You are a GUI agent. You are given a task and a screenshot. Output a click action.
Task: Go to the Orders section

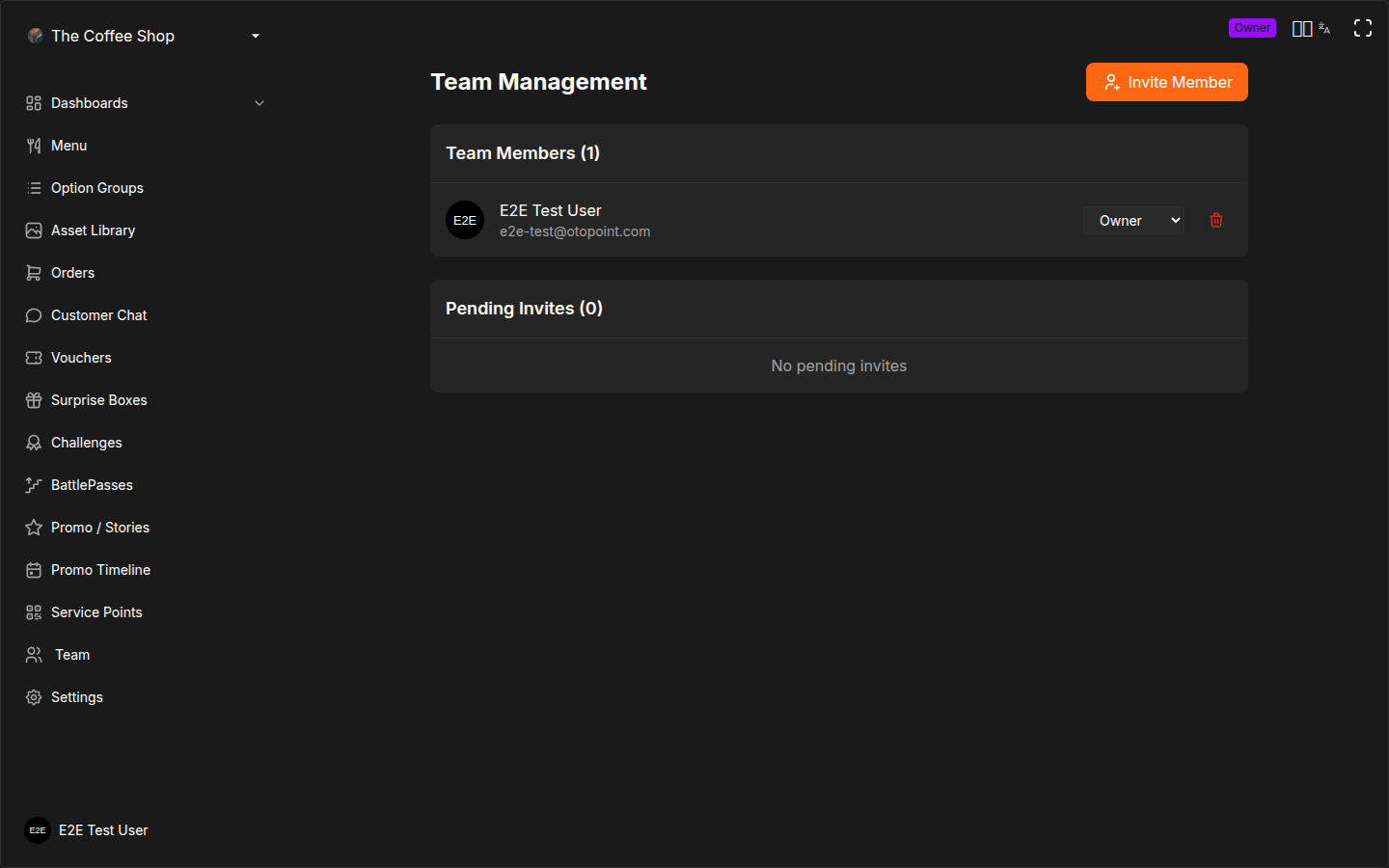tap(72, 272)
